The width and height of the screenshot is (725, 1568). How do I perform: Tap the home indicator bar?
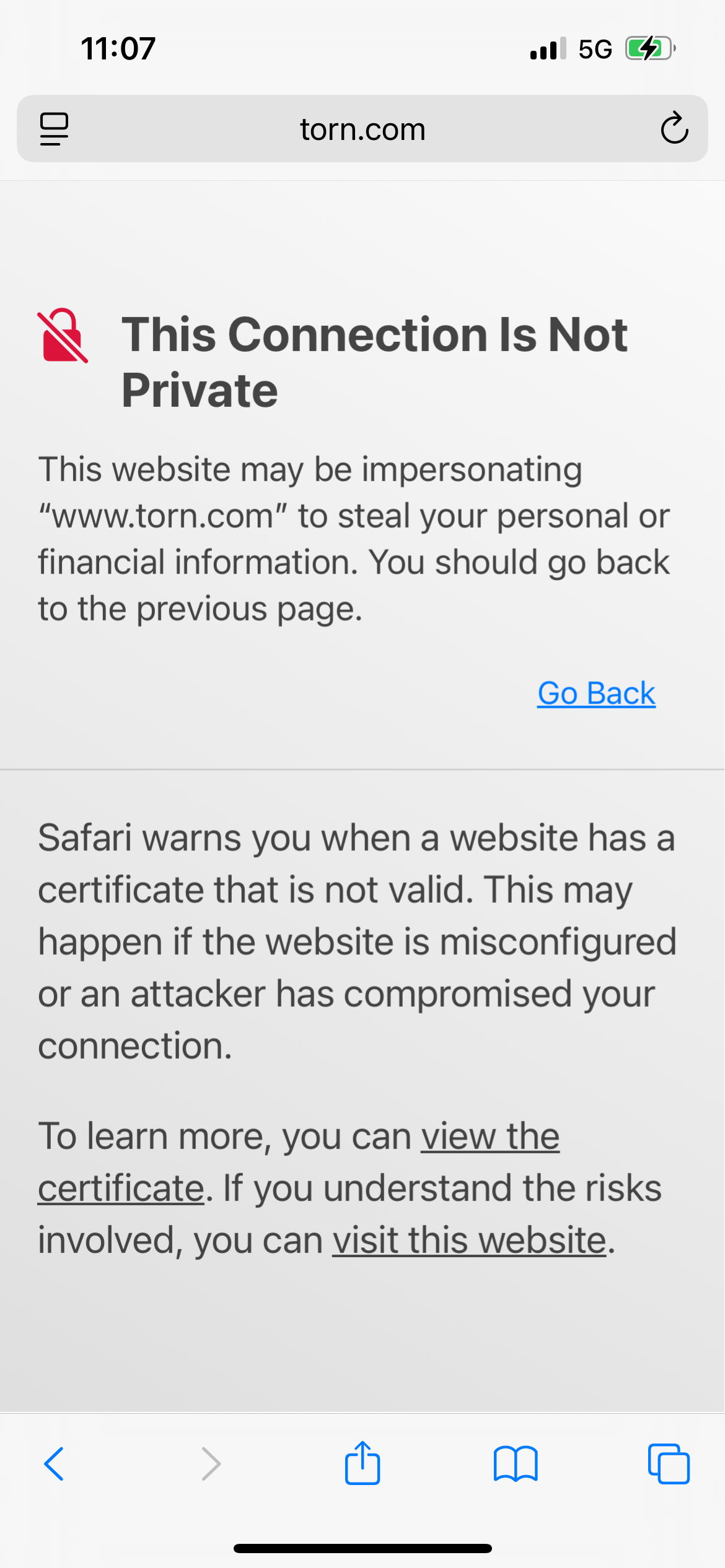tap(362, 1548)
